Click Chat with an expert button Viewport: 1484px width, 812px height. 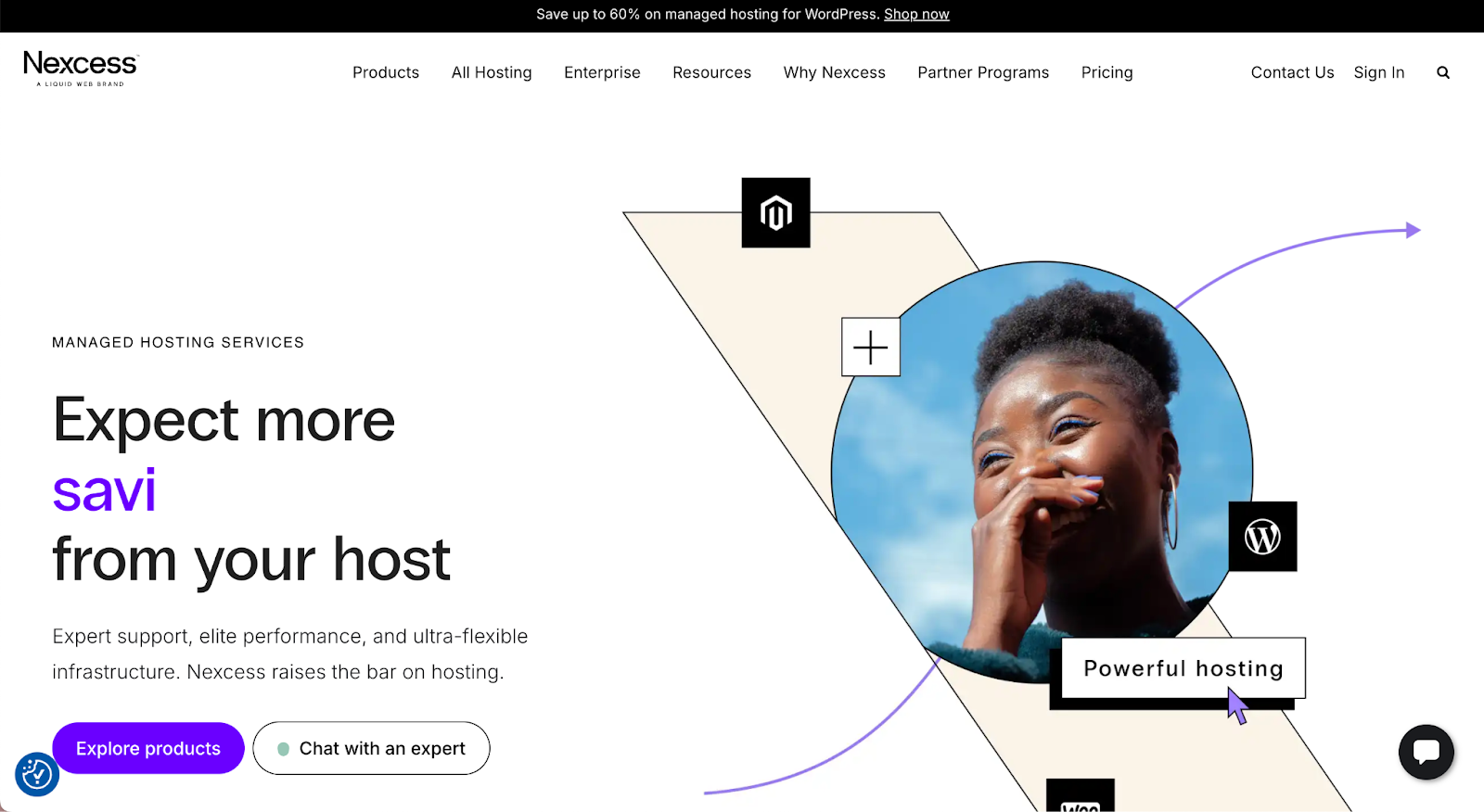click(371, 748)
